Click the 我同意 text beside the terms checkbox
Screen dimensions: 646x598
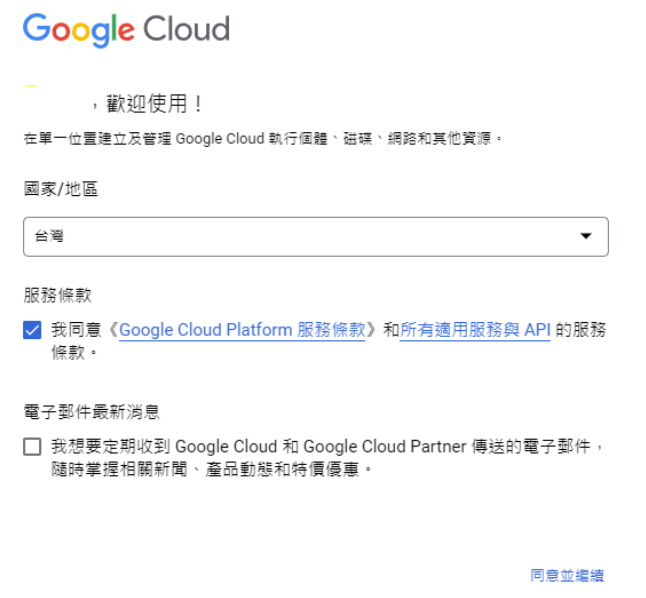coord(76,330)
